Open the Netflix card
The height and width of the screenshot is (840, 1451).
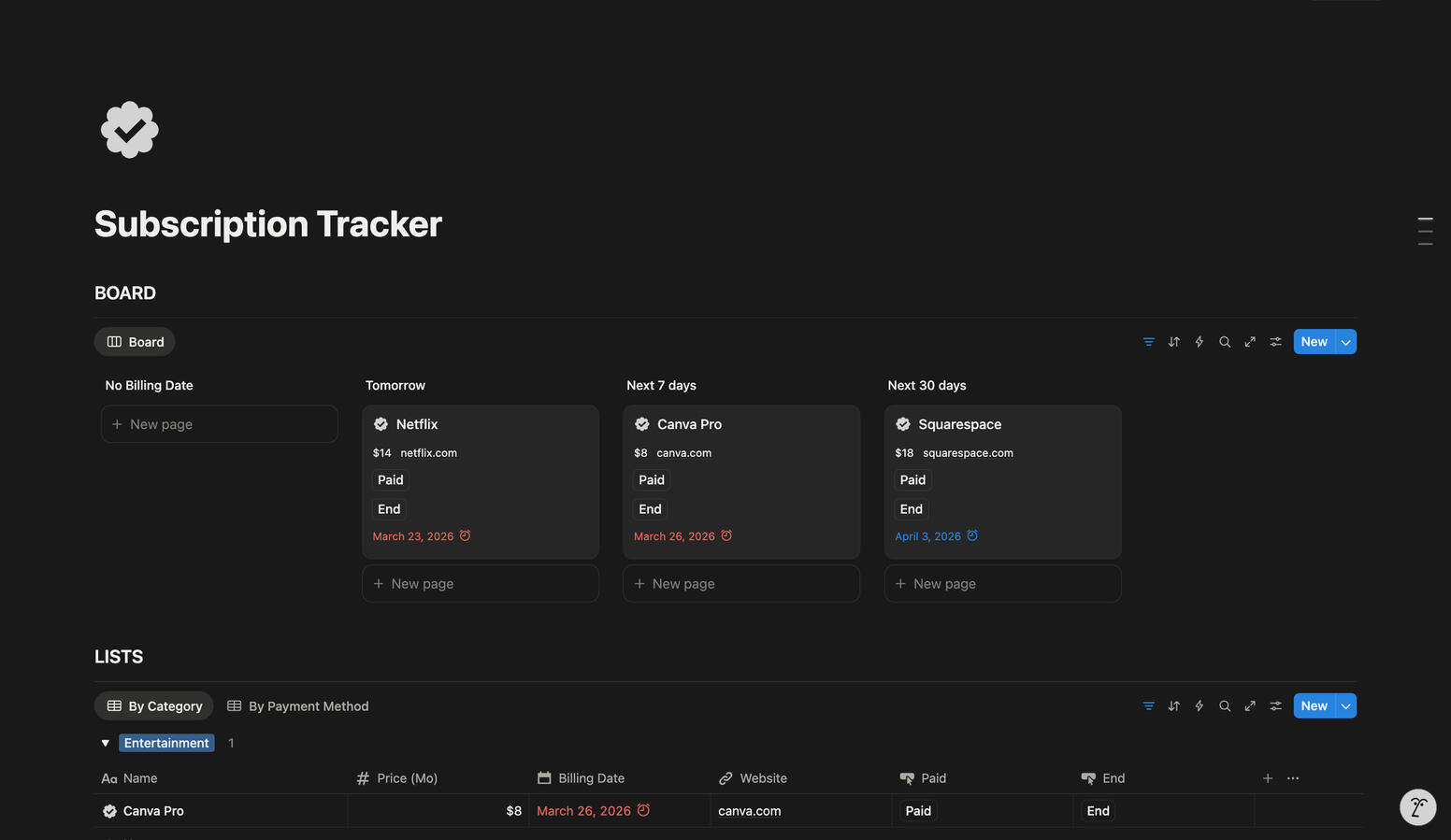[417, 424]
